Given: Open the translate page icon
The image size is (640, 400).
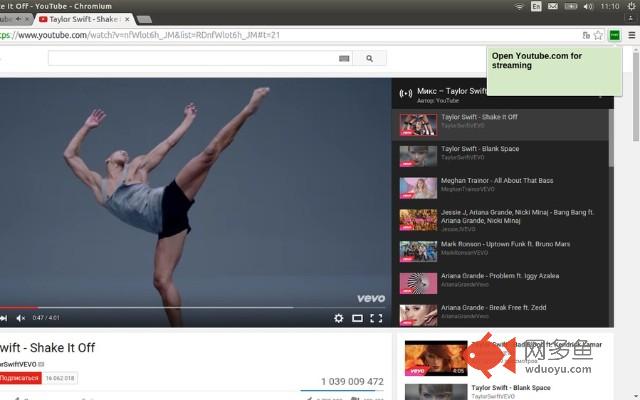Looking at the screenshot, I should point(586,35).
